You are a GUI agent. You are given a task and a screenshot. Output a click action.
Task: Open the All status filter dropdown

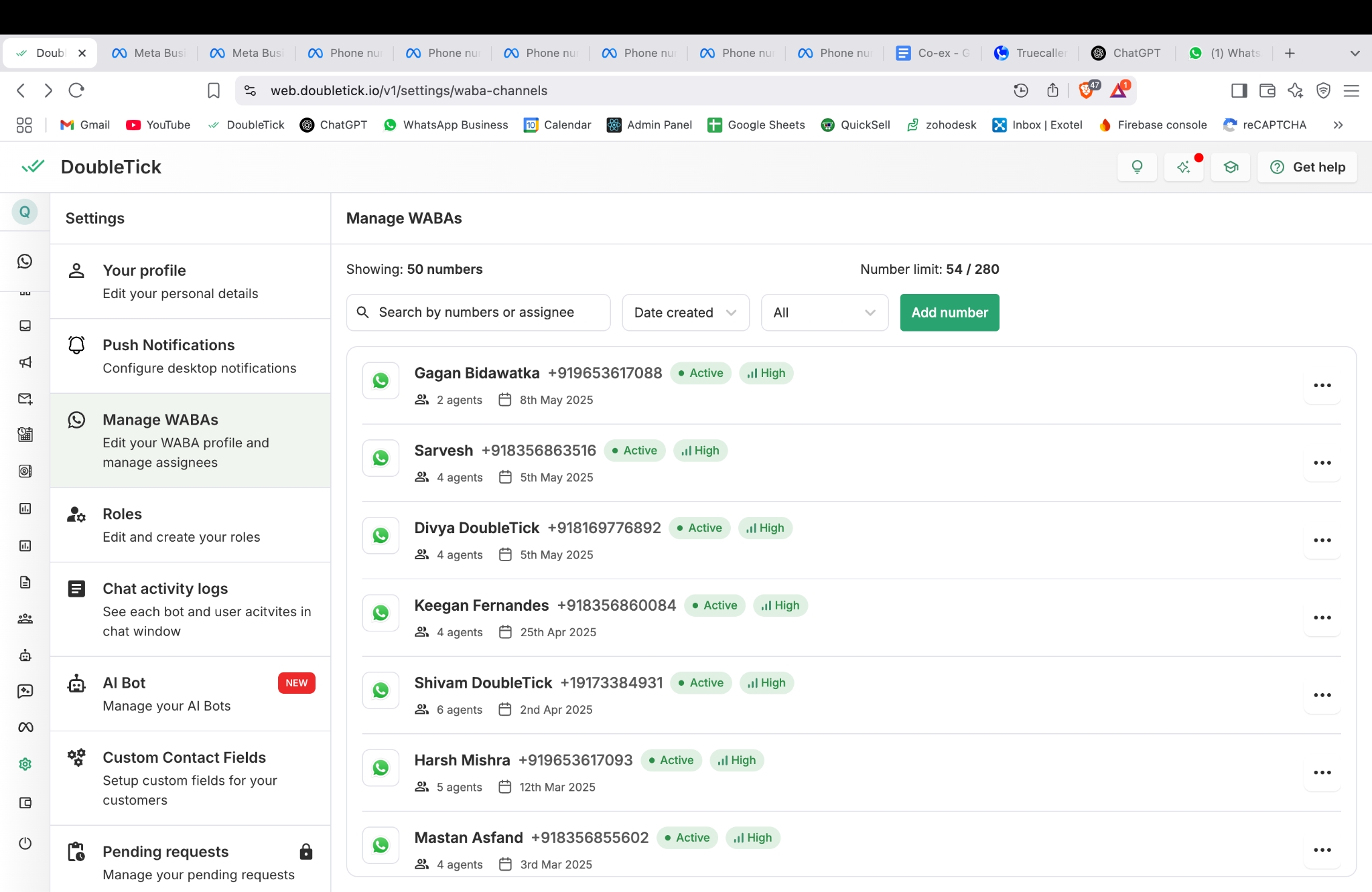coord(824,313)
